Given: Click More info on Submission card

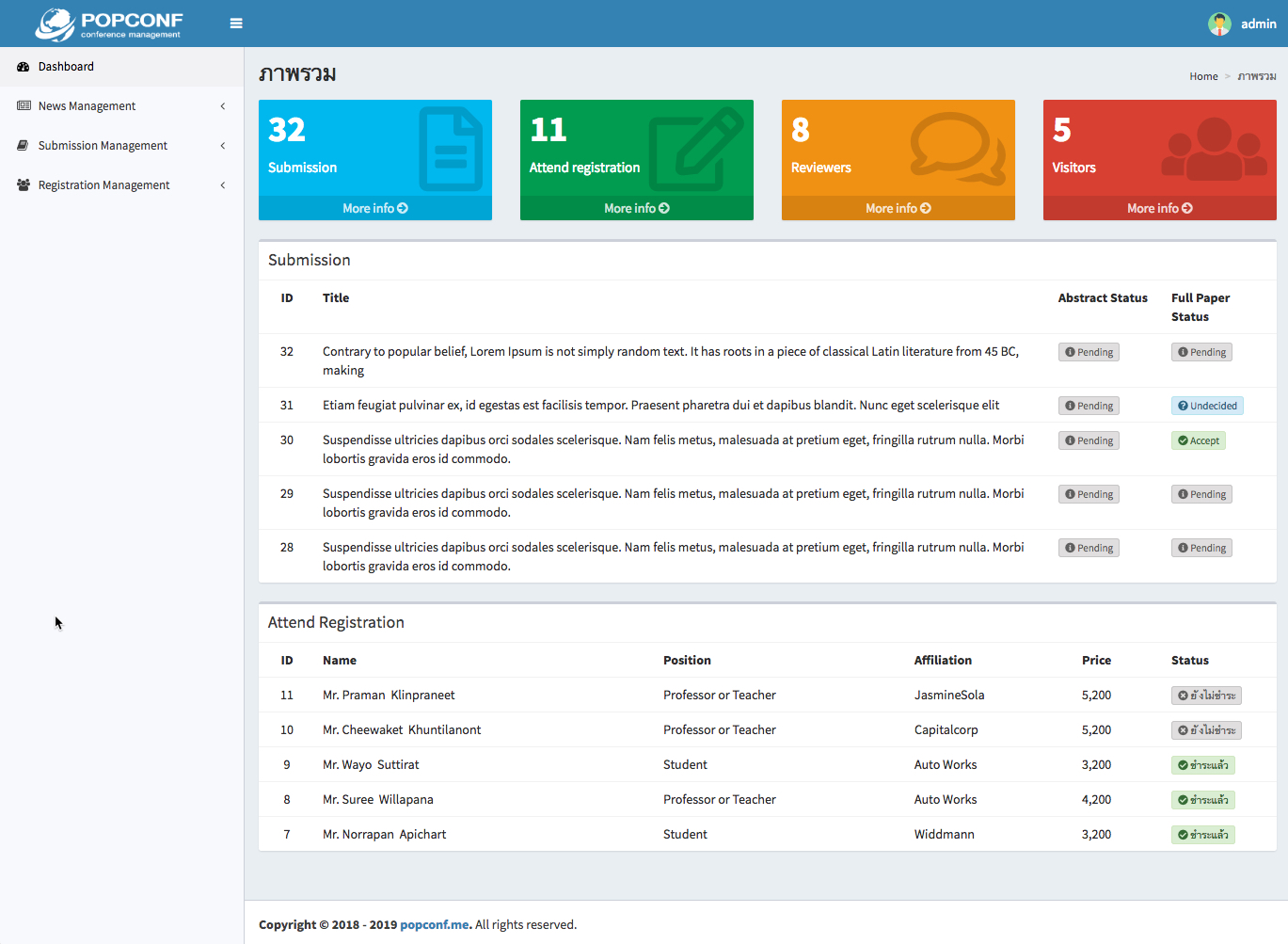Looking at the screenshot, I should tap(374, 208).
